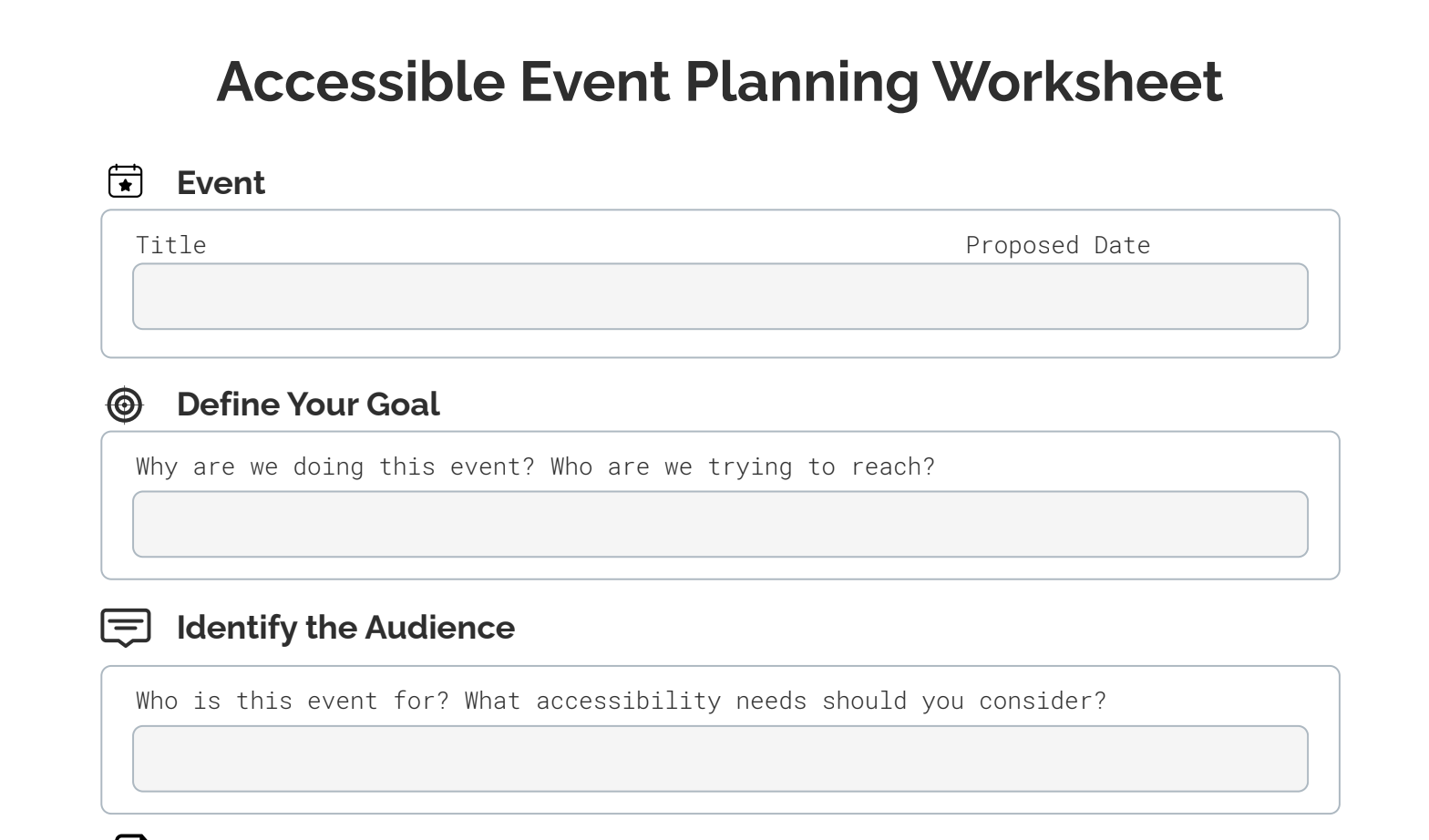The width and height of the screenshot is (1429, 840).
Task: Select the Event section container card
Action: click(x=720, y=283)
